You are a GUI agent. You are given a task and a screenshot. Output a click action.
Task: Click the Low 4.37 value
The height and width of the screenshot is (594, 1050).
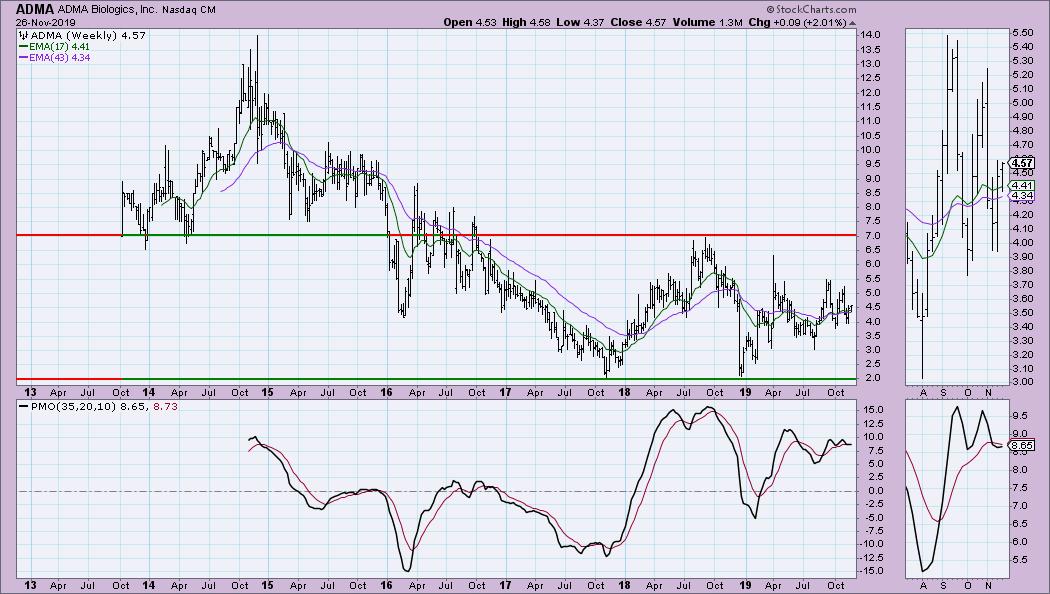(580, 22)
